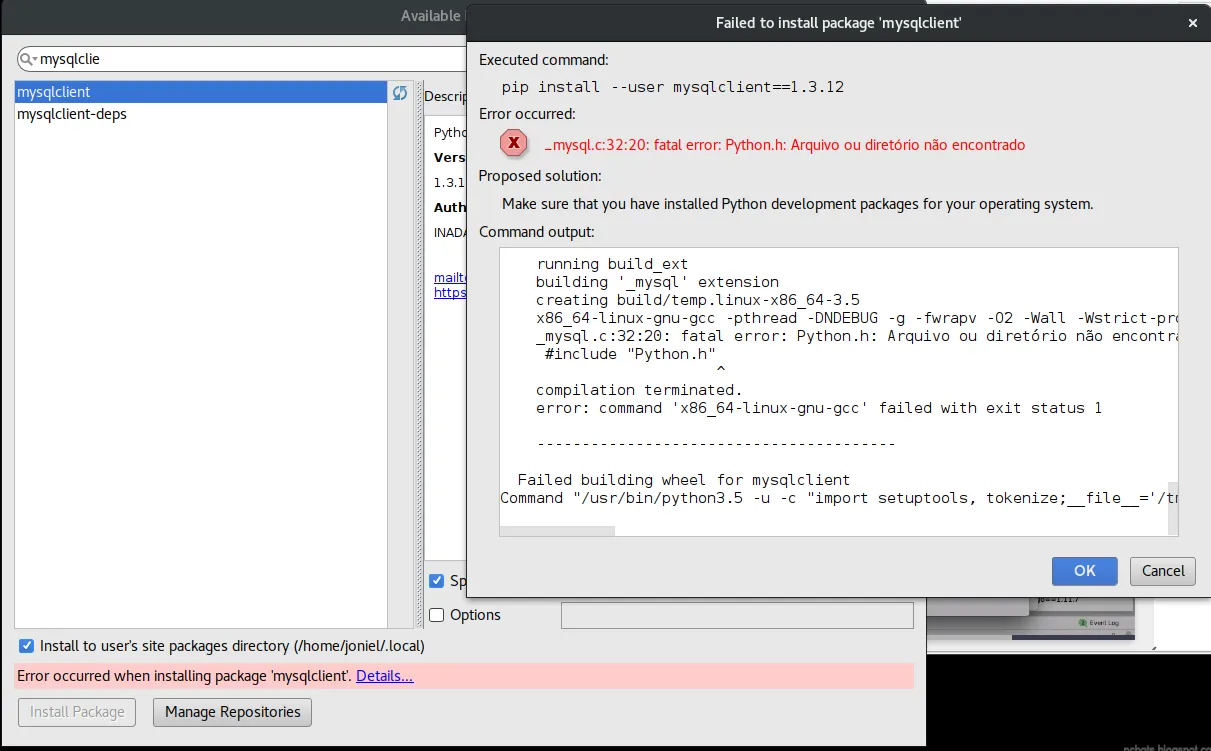This screenshot has height=751, width=1211.
Task: Close the failed install dialog
Action: tap(1192, 22)
